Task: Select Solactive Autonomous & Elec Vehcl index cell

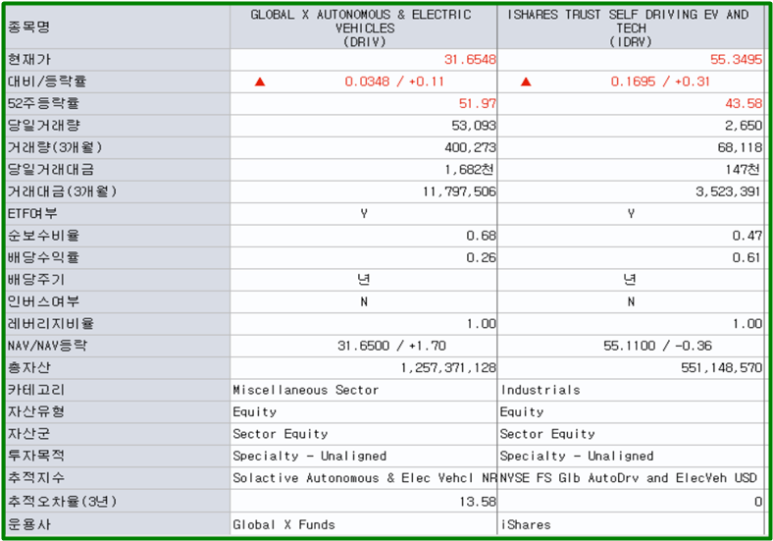Action: tap(364, 478)
